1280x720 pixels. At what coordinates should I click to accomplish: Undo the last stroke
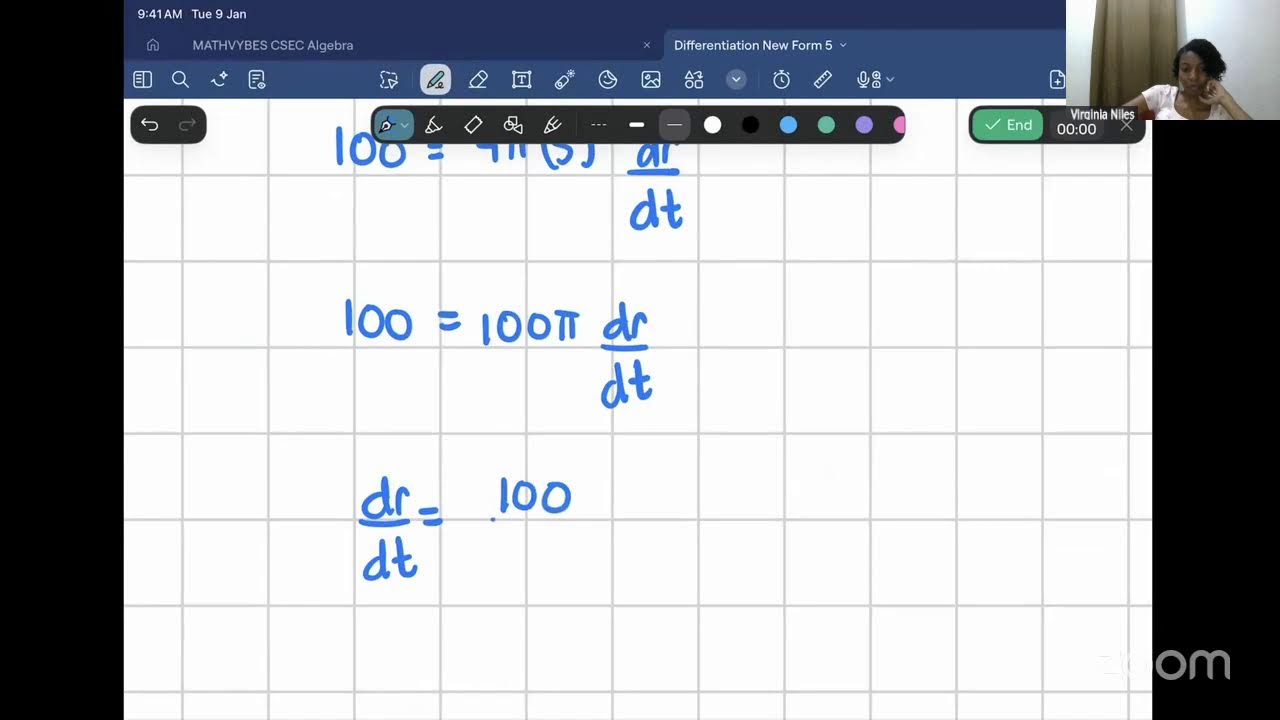tap(149, 125)
